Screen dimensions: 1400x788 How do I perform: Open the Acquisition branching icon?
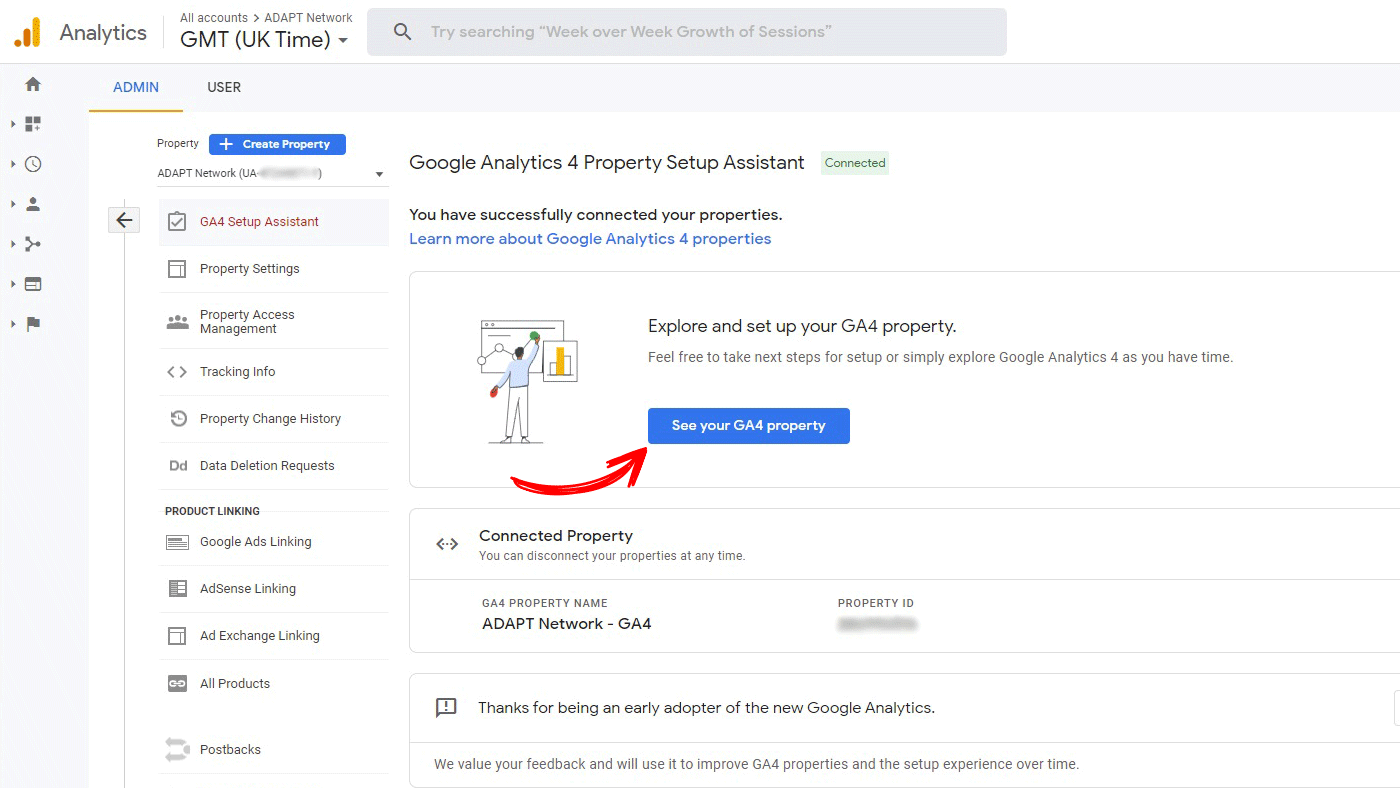[33, 244]
